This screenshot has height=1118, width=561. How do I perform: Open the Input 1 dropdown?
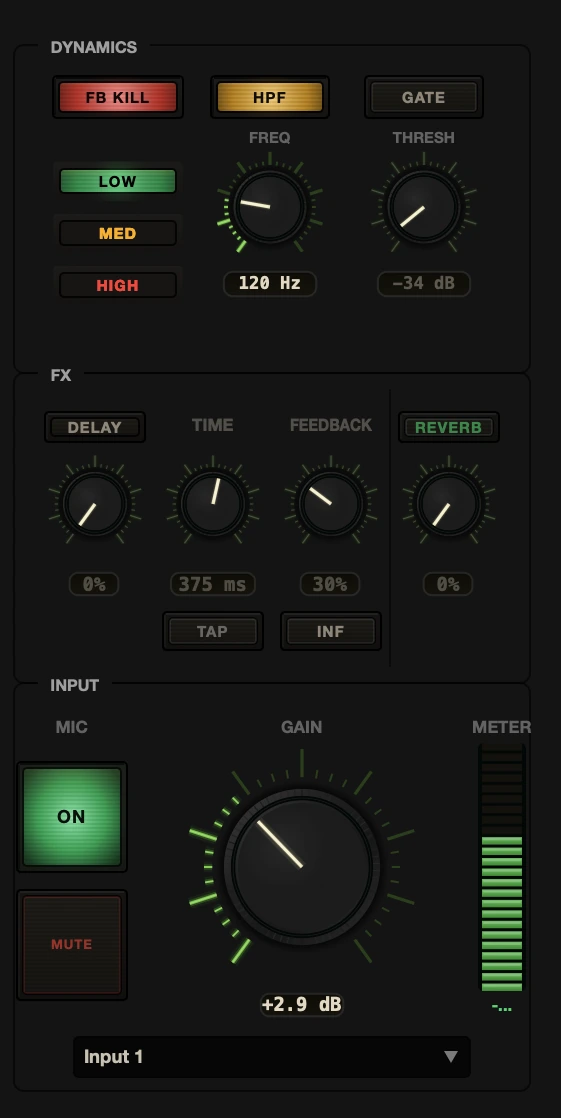(x=272, y=1057)
